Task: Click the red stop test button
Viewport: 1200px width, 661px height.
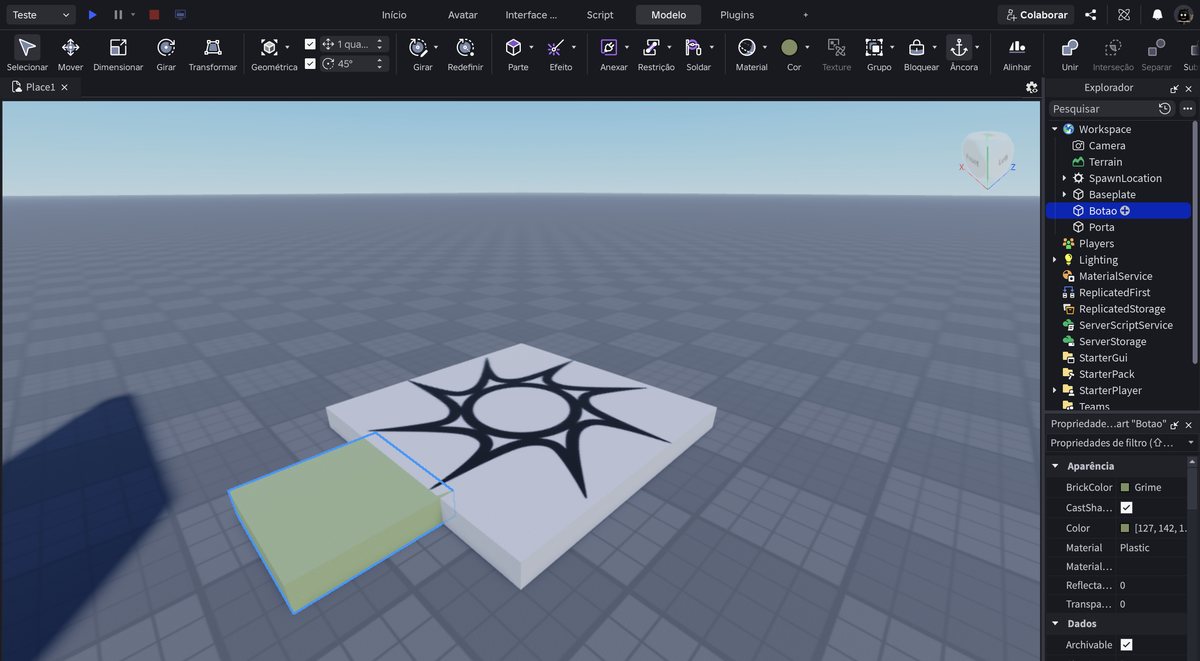Action: (x=154, y=15)
